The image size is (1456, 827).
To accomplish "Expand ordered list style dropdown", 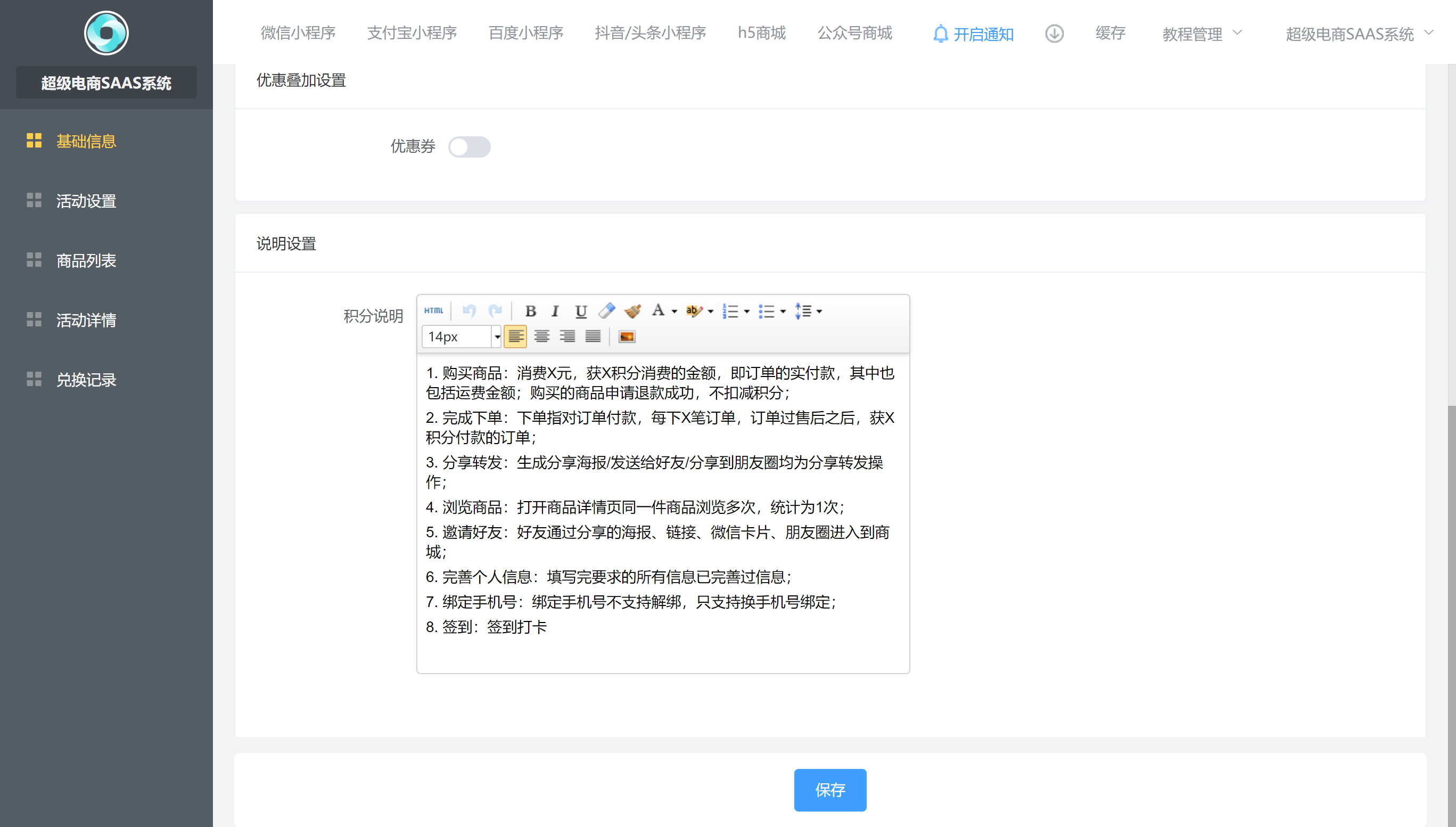I will (747, 312).
